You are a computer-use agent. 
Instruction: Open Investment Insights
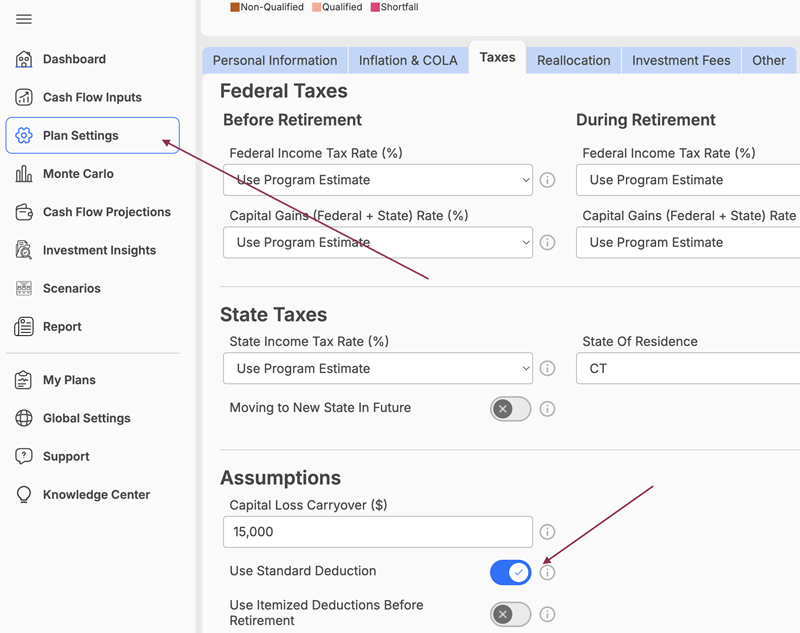point(102,250)
